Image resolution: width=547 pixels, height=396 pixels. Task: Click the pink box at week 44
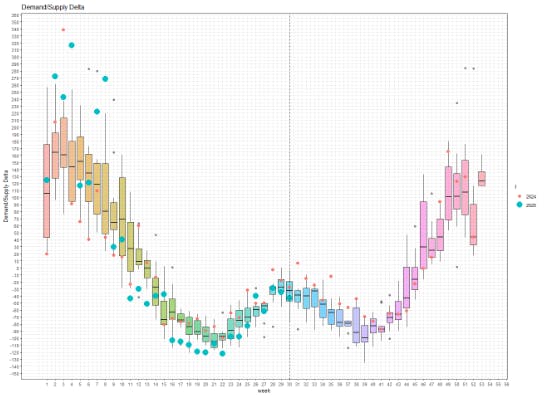pos(406,287)
